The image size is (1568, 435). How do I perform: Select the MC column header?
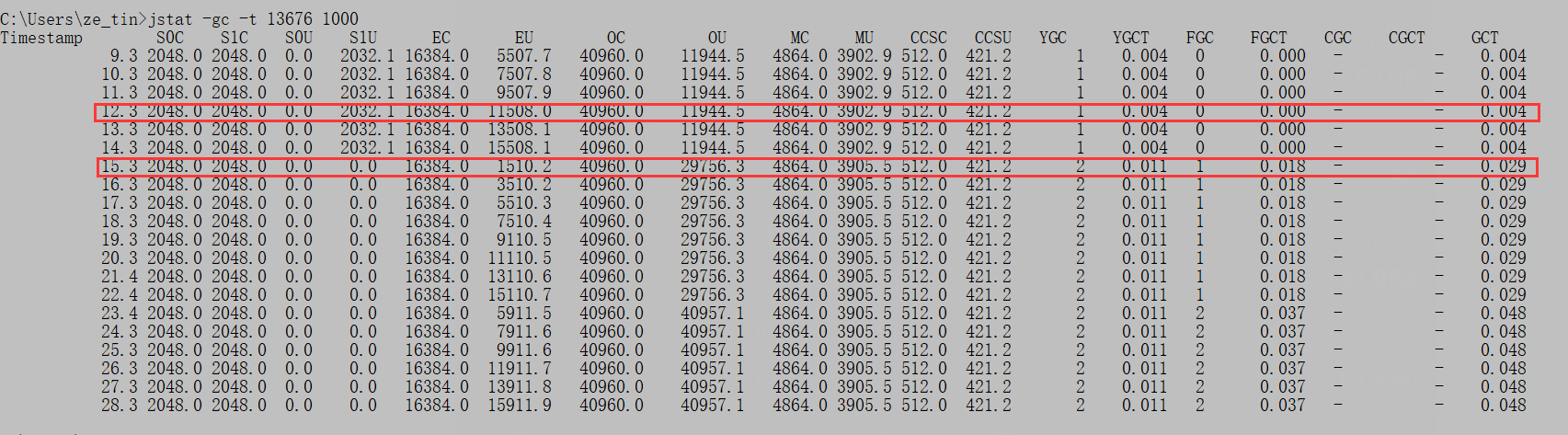[800, 38]
